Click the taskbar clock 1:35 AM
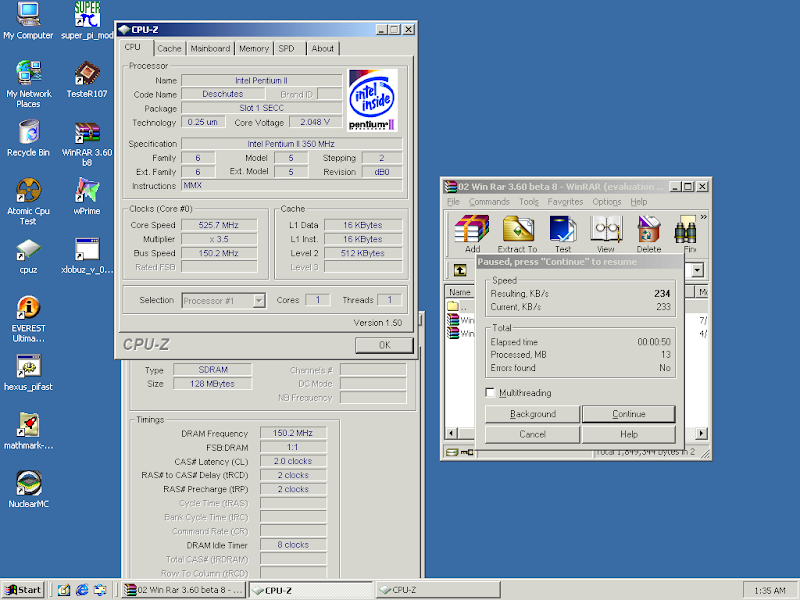Screen dimensions: 800x600 tap(769, 590)
